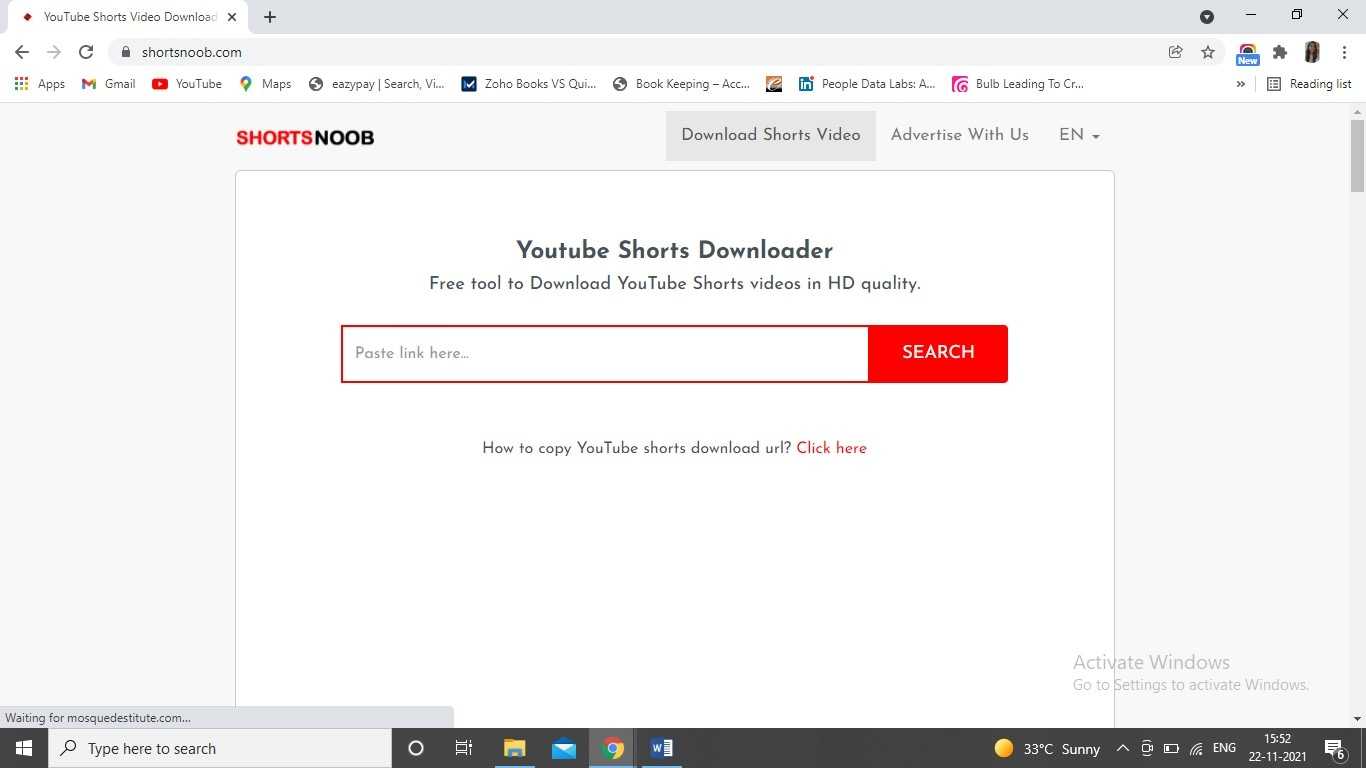
Task: Select the Download Shorts Video menu item
Action: [x=770, y=135]
